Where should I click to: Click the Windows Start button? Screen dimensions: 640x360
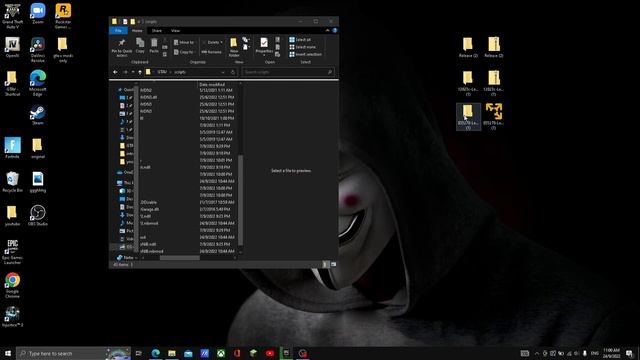[x=8, y=353]
